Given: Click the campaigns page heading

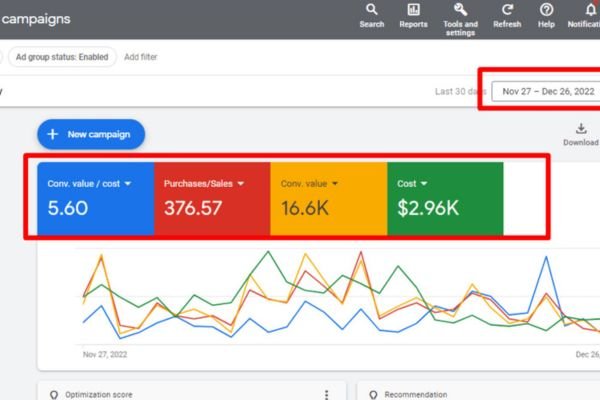Looking at the screenshot, I should [36, 19].
